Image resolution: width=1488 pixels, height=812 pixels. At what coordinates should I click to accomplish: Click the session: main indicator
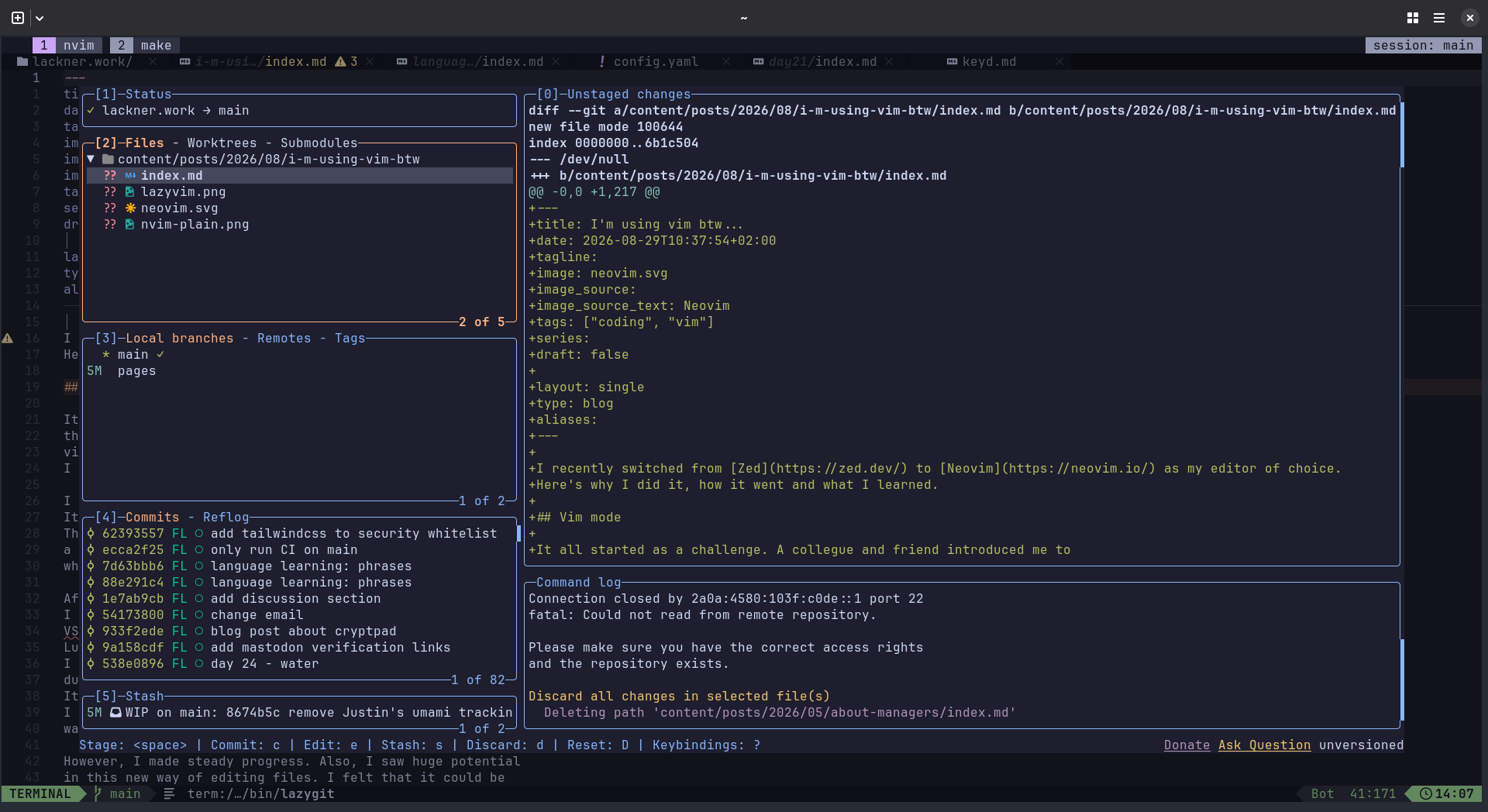(1423, 45)
